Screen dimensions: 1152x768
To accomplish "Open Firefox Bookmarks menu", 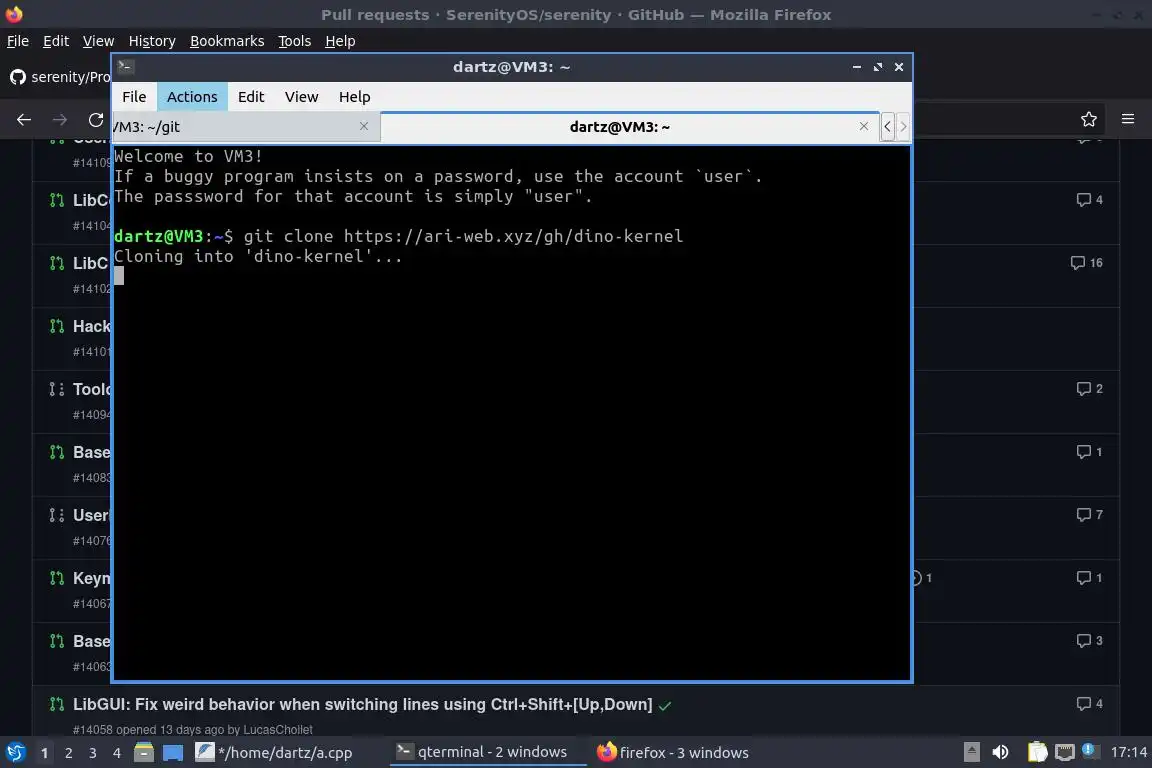I will pos(227,41).
